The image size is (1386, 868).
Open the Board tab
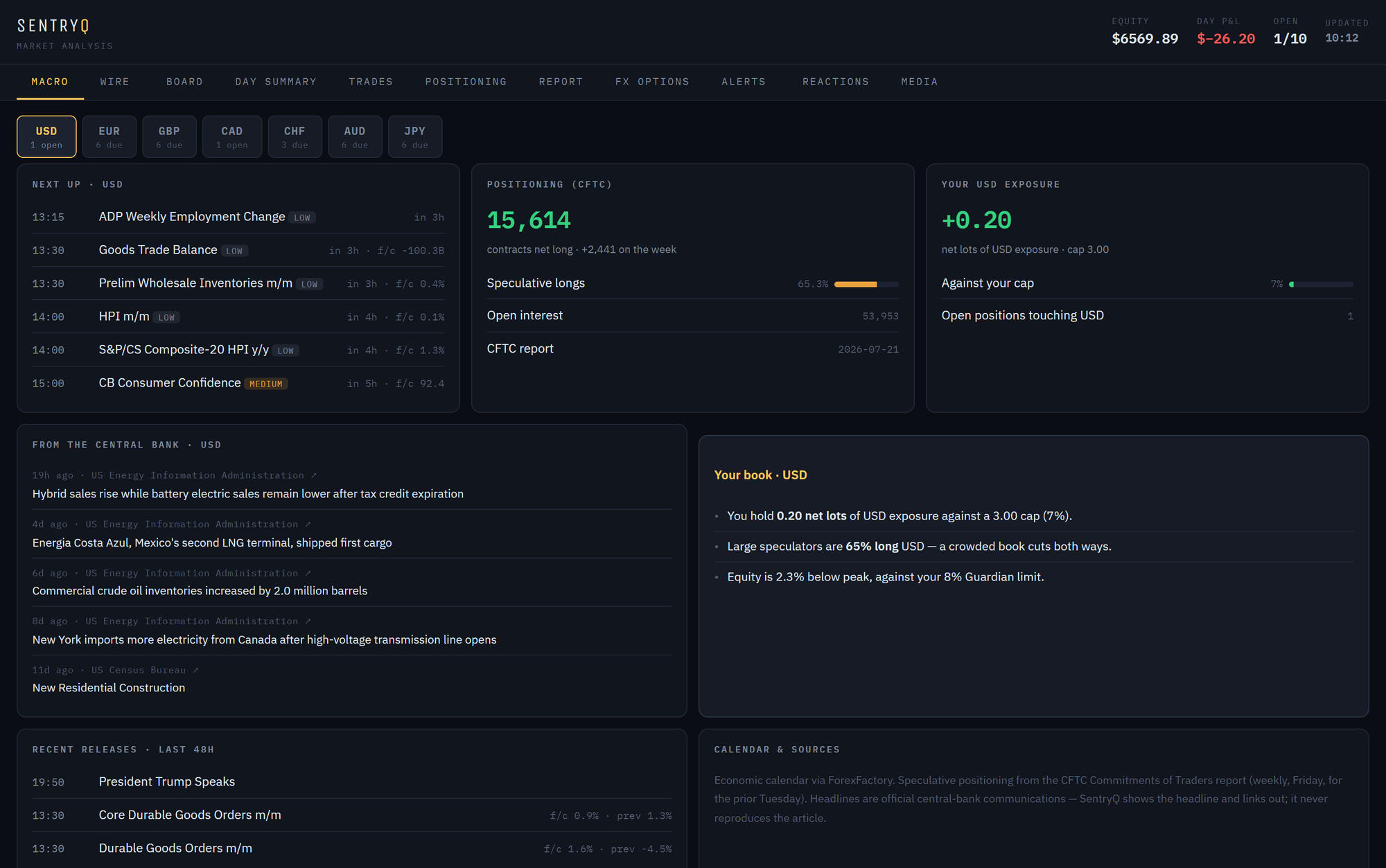pyautogui.click(x=184, y=82)
